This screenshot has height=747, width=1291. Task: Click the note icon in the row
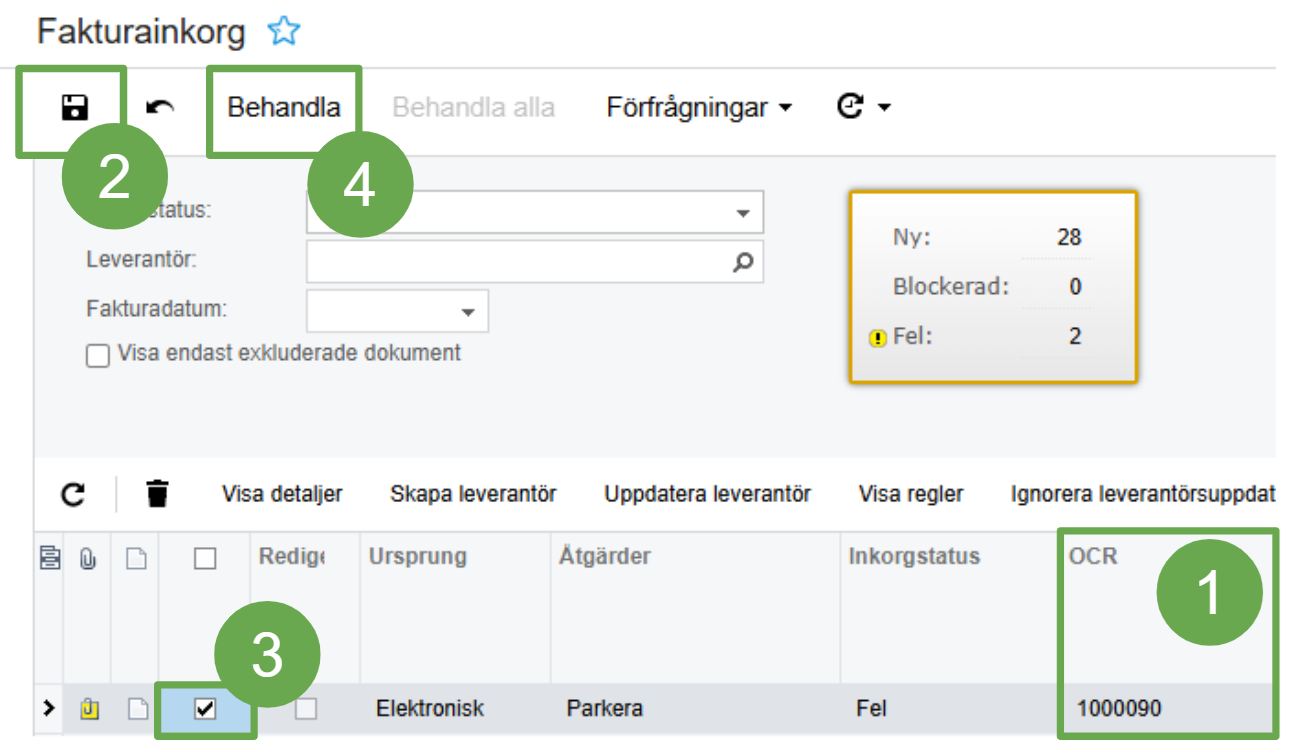click(x=135, y=709)
